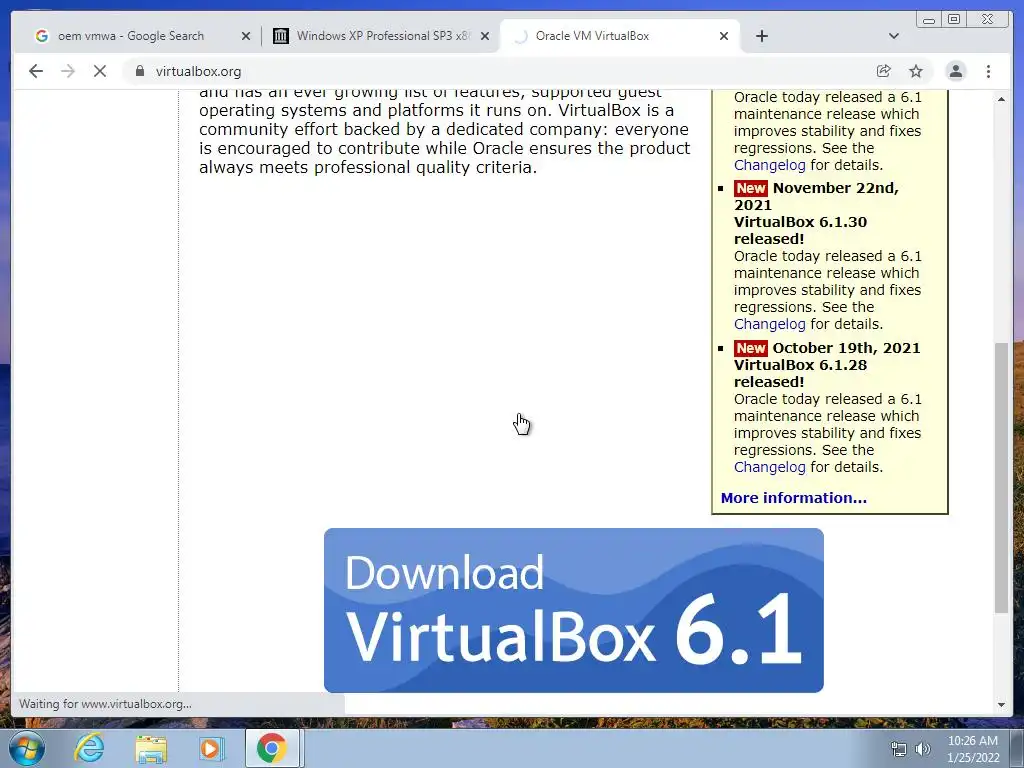Open a new tab with plus button
This screenshot has width=1024, height=768.
point(761,36)
